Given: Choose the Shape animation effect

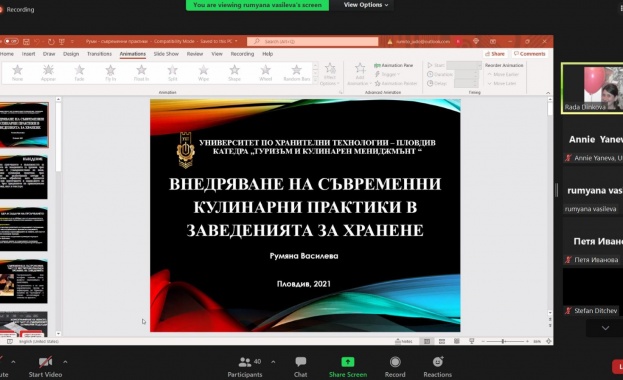Looking at the screenshot, I should [234, 73].
